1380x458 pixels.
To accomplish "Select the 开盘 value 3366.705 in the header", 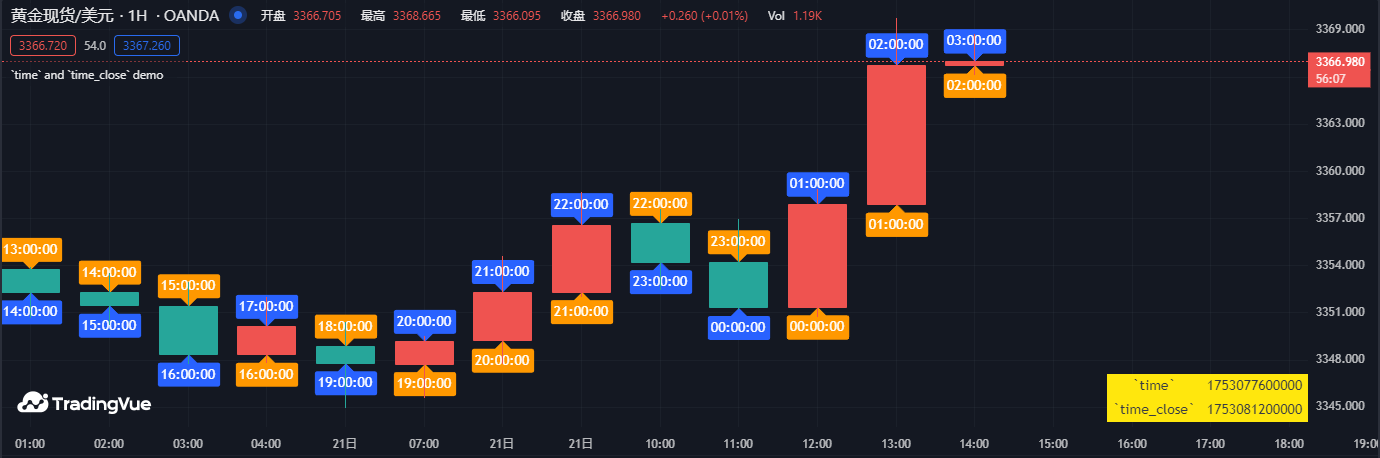I will tap(305, 16).
